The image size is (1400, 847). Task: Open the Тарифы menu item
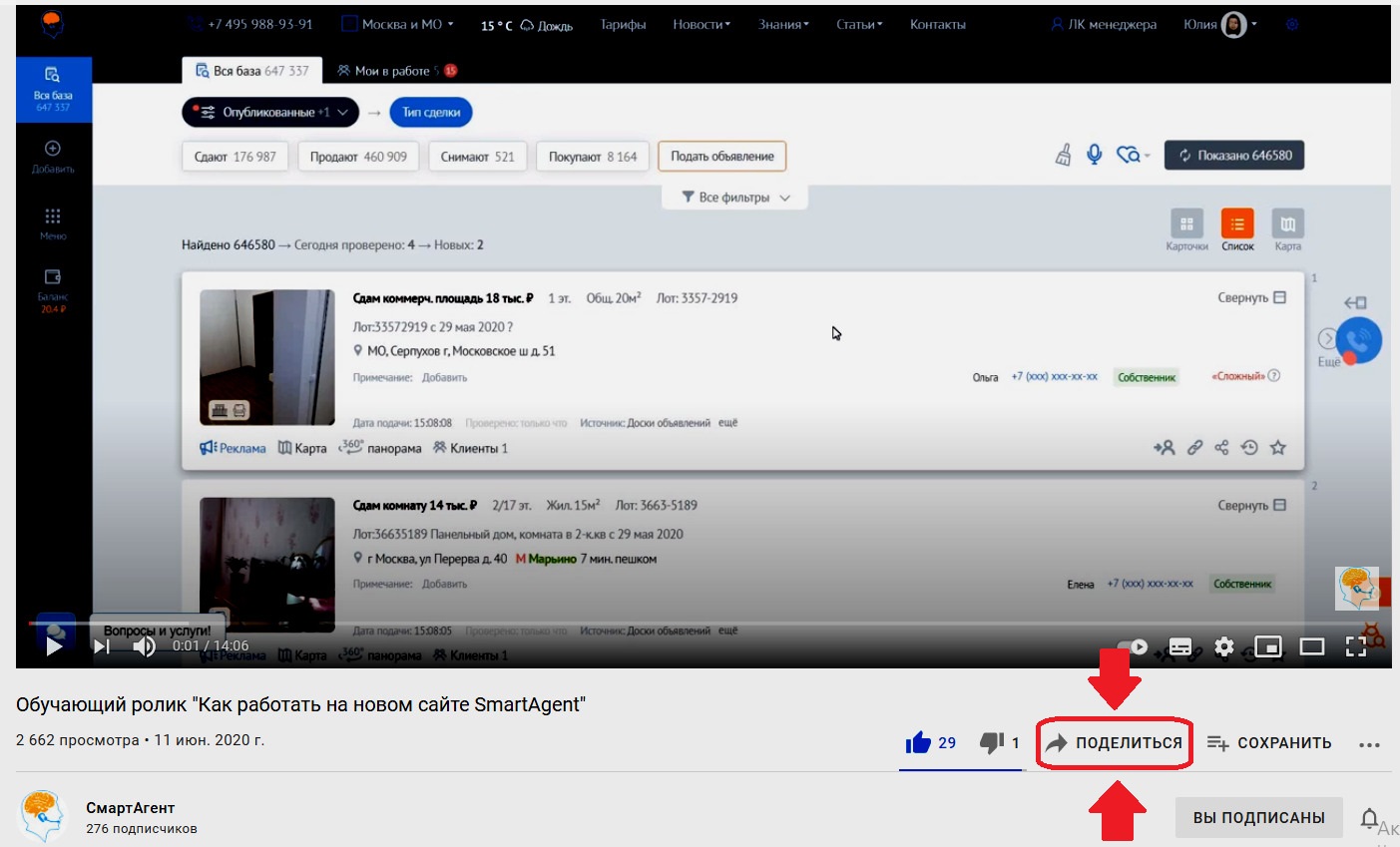pos(623,24)
